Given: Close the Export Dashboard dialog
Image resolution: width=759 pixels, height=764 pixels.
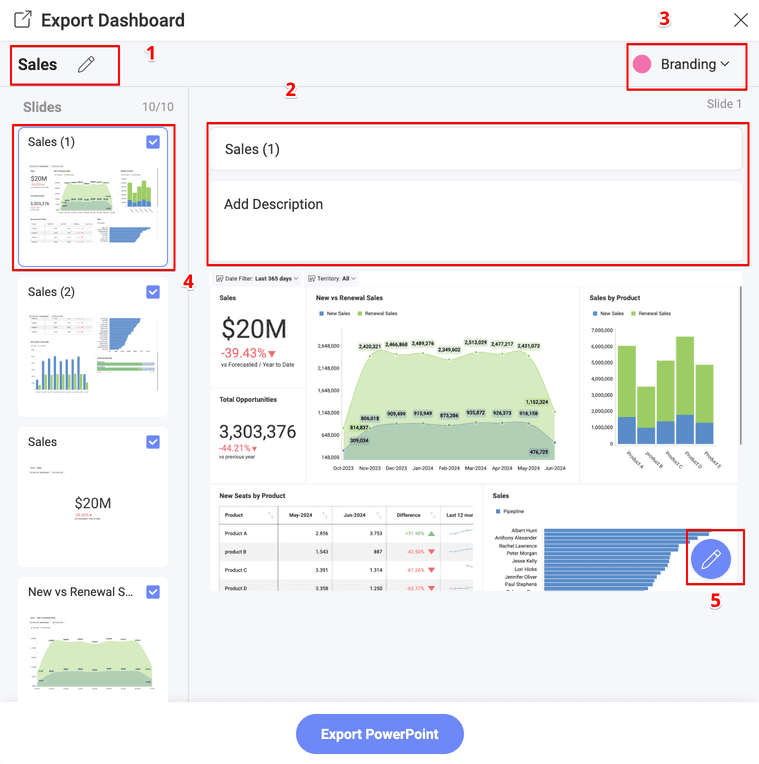Looking at the screenshot, I should (x=740, y=20).
